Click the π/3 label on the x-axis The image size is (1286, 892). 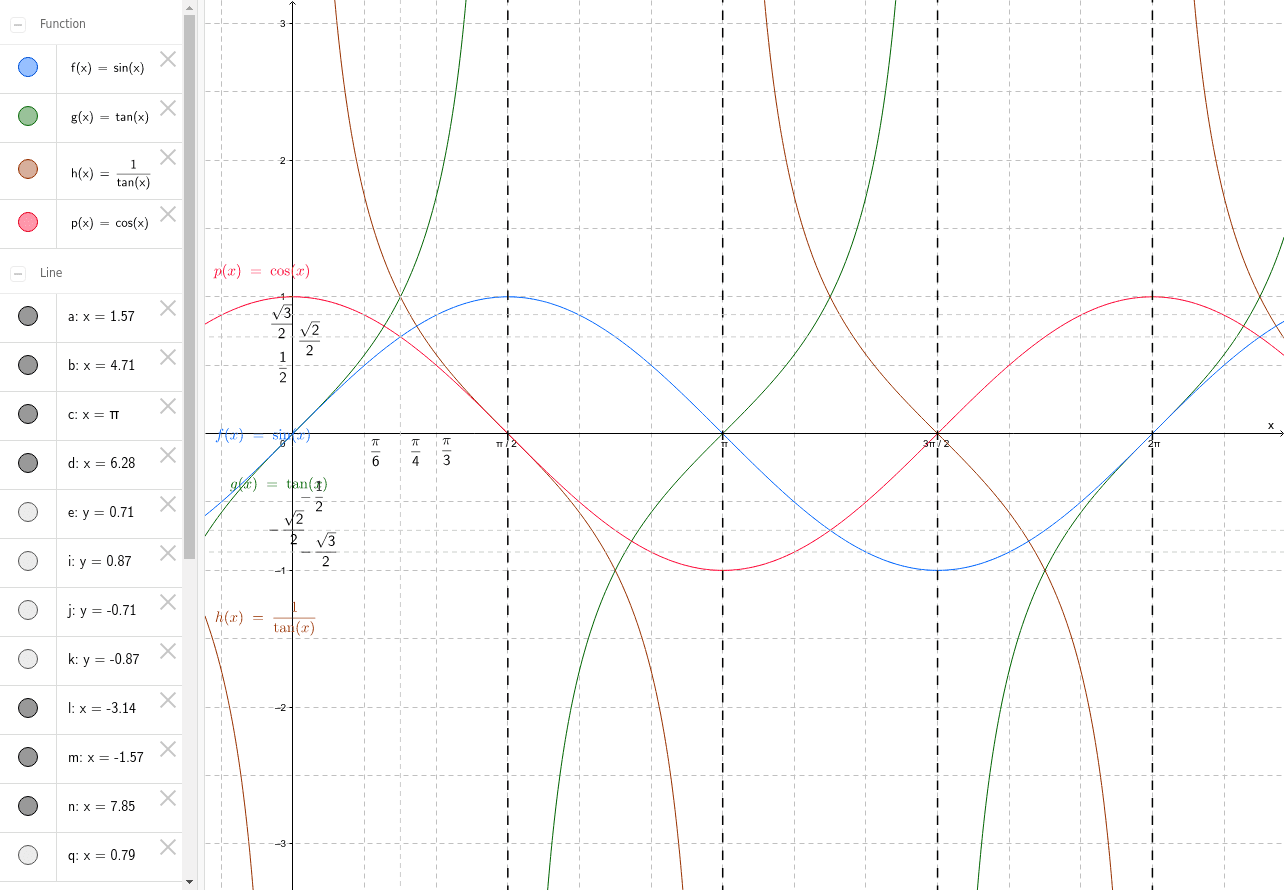pyautogui.click(x=446, y=452)
